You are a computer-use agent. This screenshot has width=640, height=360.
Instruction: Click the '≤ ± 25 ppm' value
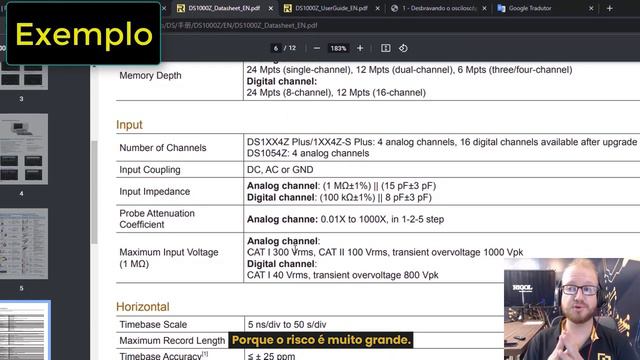click(271, 356)
